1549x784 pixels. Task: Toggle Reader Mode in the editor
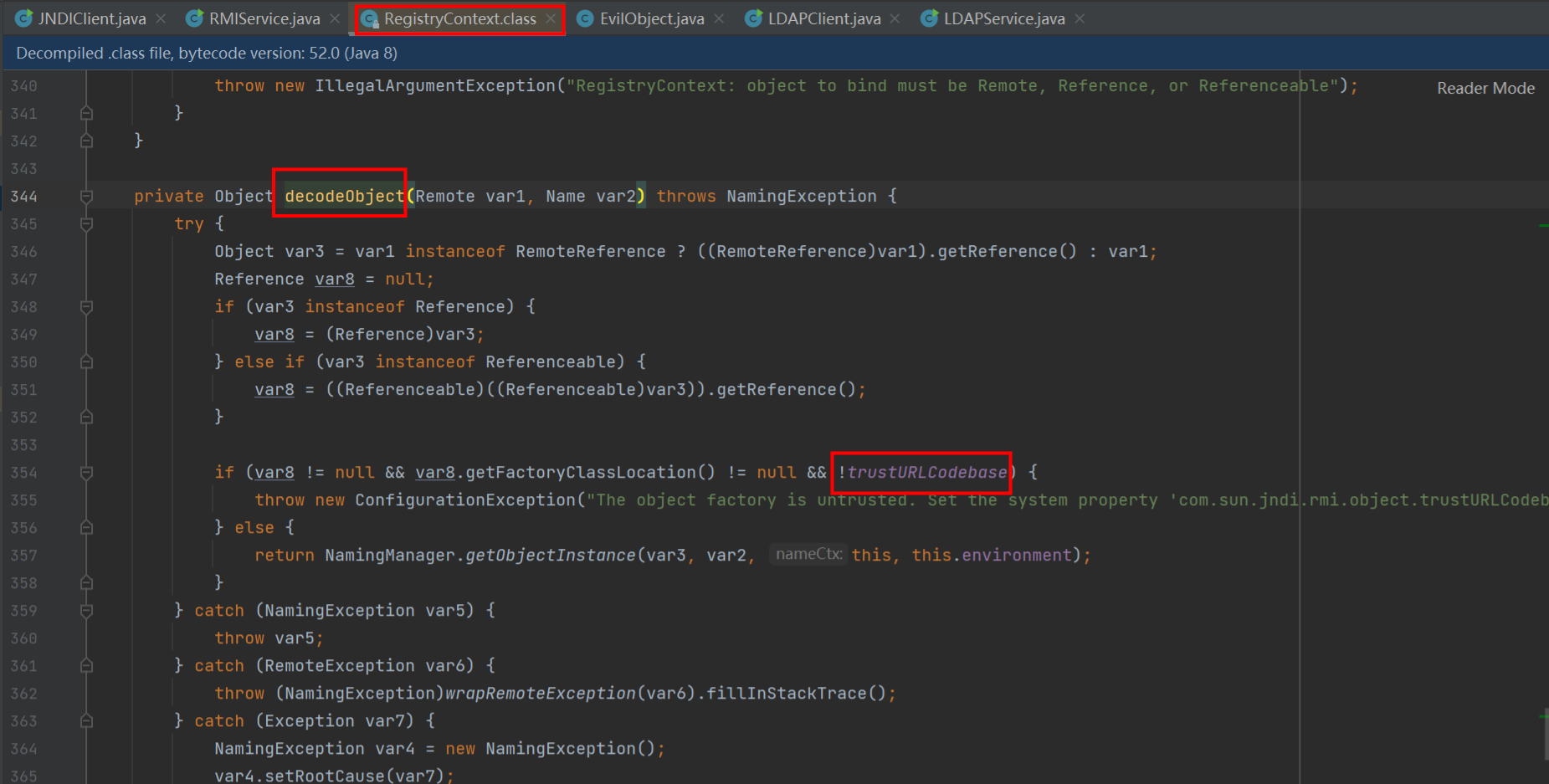click(x=1485, y=88)
